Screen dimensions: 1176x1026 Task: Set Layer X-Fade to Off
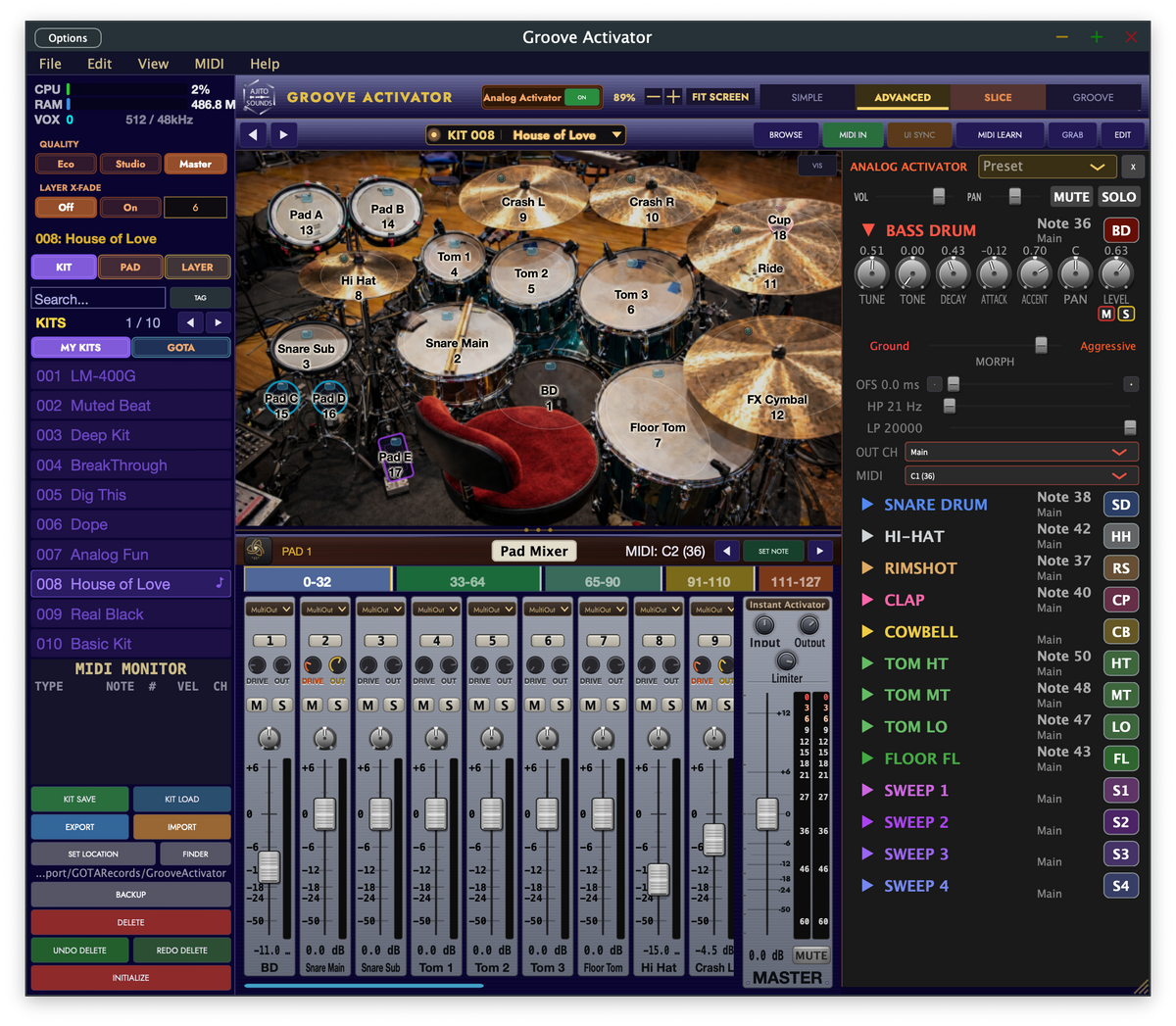(x=66, y=208)
